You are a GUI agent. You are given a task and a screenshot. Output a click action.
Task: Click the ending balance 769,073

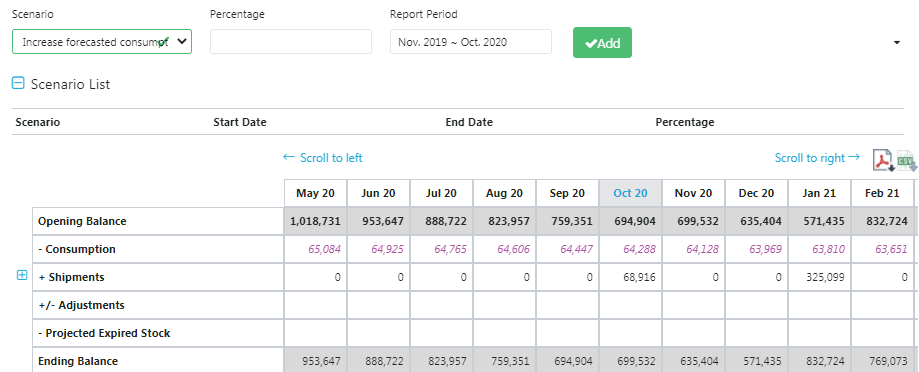click(890, 361)
